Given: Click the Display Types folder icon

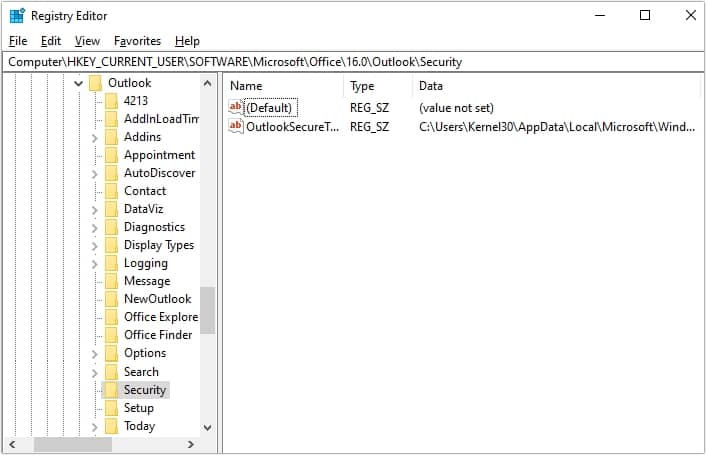Looking at the screenshot, I should point(111,245).
